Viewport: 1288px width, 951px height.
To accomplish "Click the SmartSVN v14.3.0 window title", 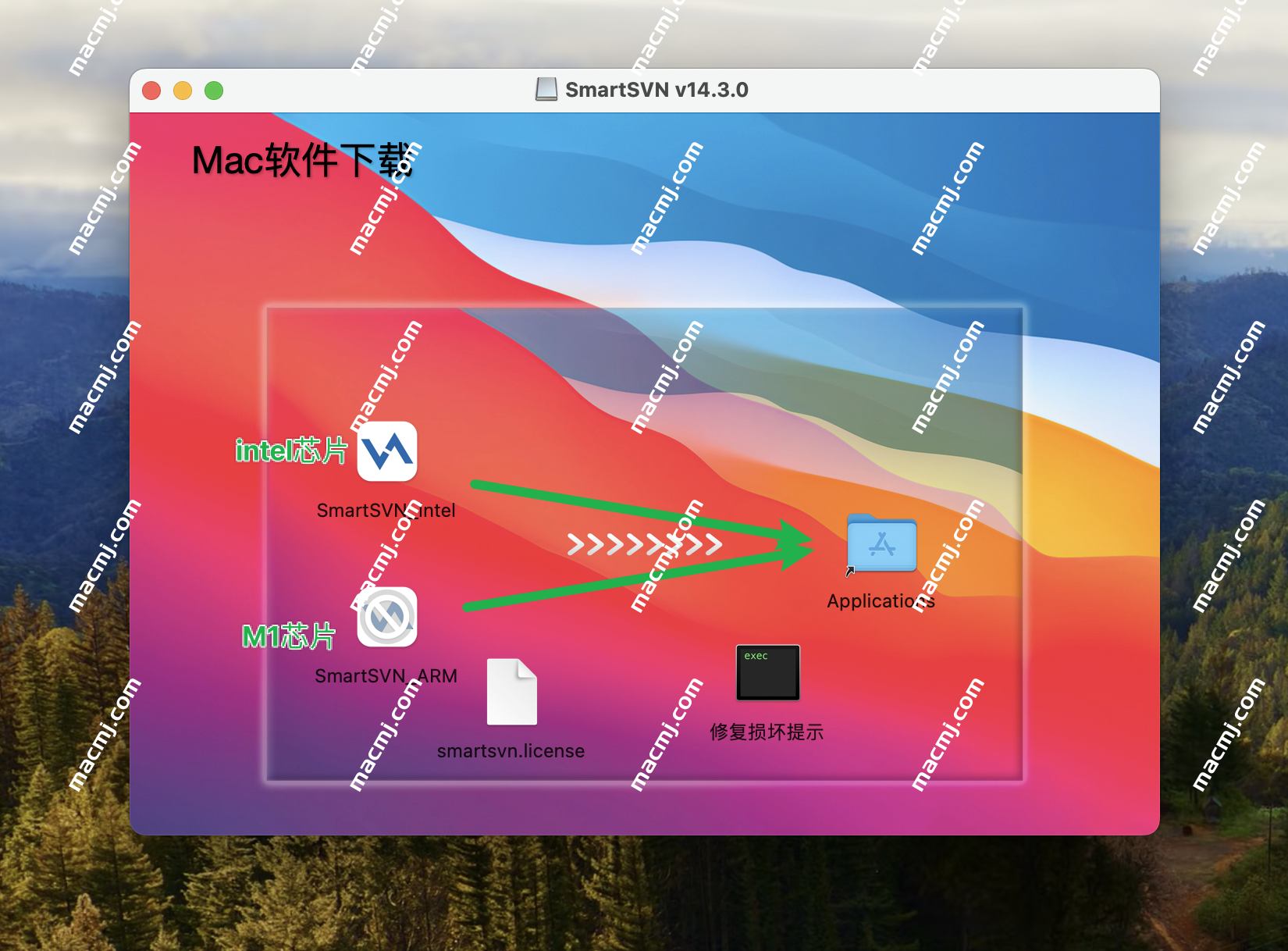I will 656,90.
